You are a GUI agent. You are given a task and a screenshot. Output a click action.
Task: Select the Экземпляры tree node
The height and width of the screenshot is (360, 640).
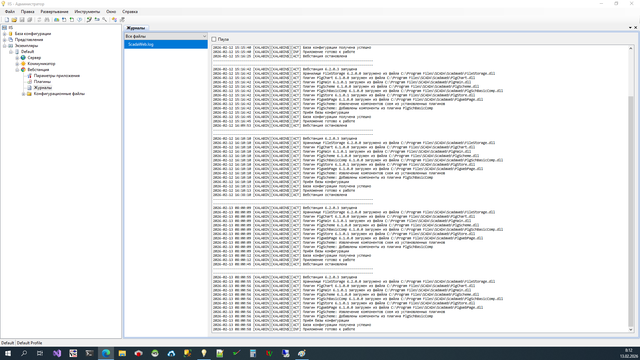[x=27, y=46]
